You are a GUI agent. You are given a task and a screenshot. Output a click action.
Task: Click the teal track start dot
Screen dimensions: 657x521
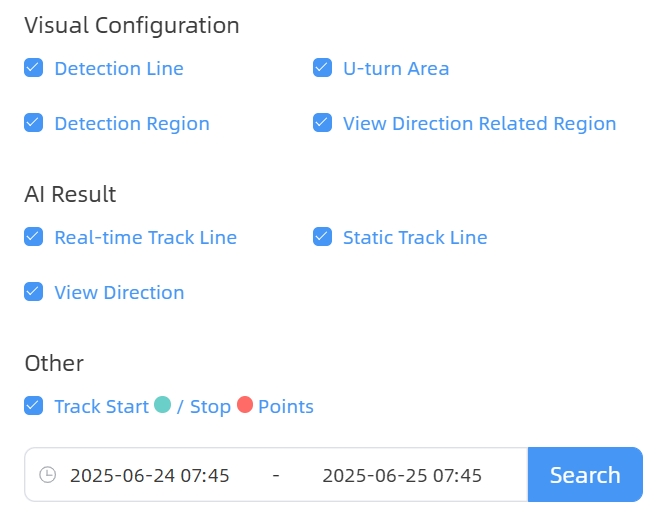point(163,405)
